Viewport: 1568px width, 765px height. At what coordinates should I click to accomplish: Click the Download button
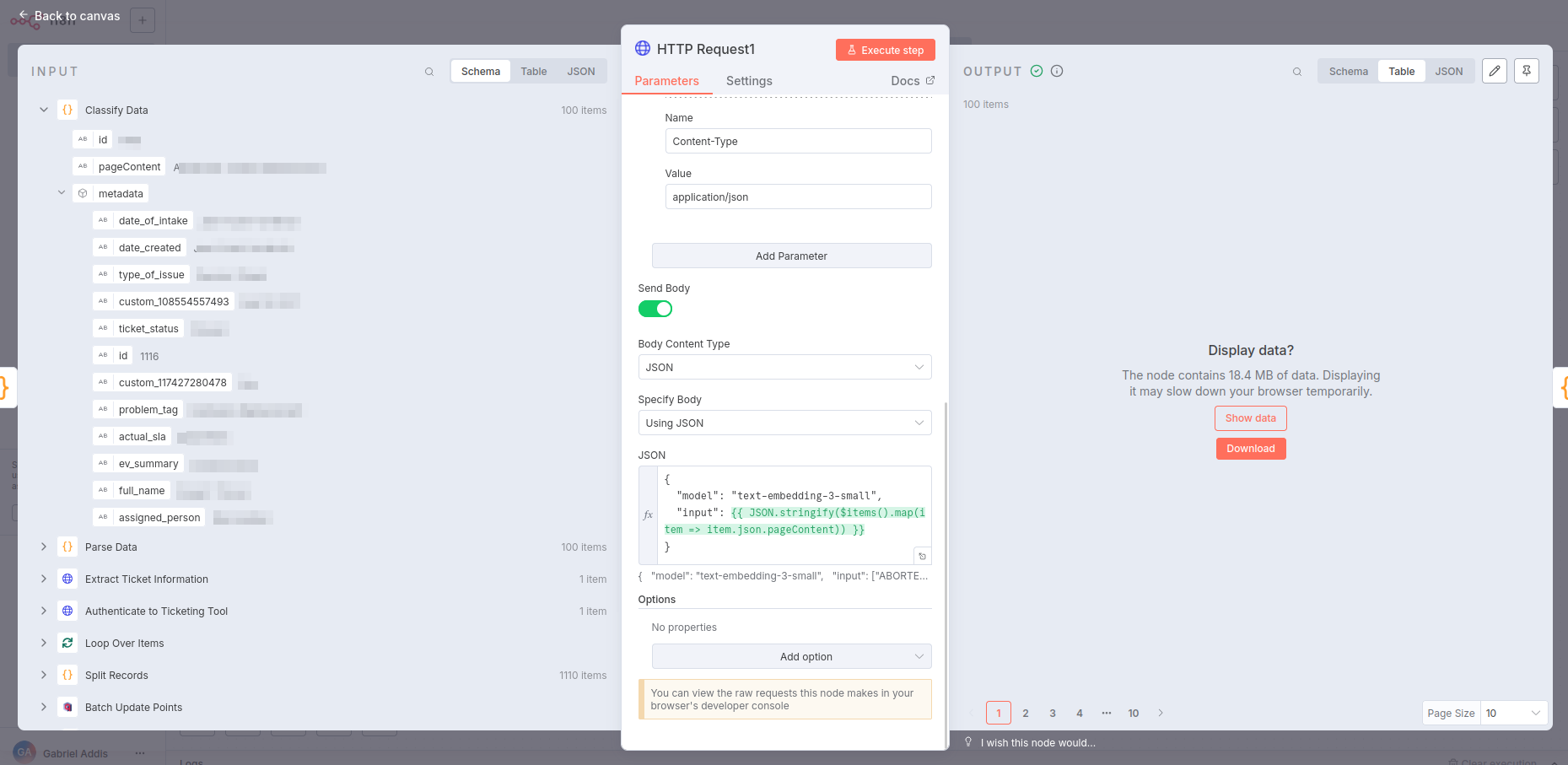click(1251, 449)
